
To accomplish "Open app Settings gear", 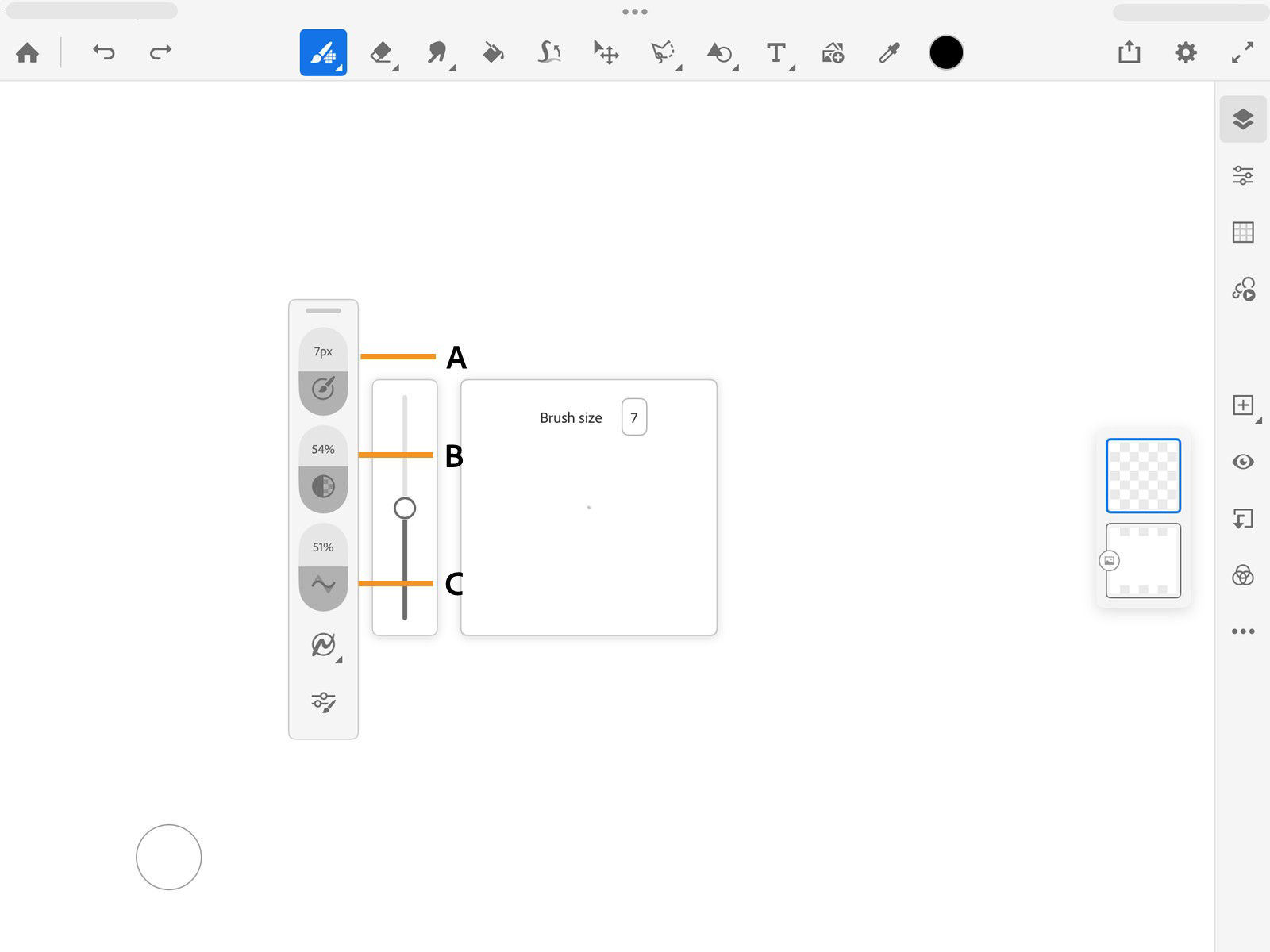I will point(1186,53).
